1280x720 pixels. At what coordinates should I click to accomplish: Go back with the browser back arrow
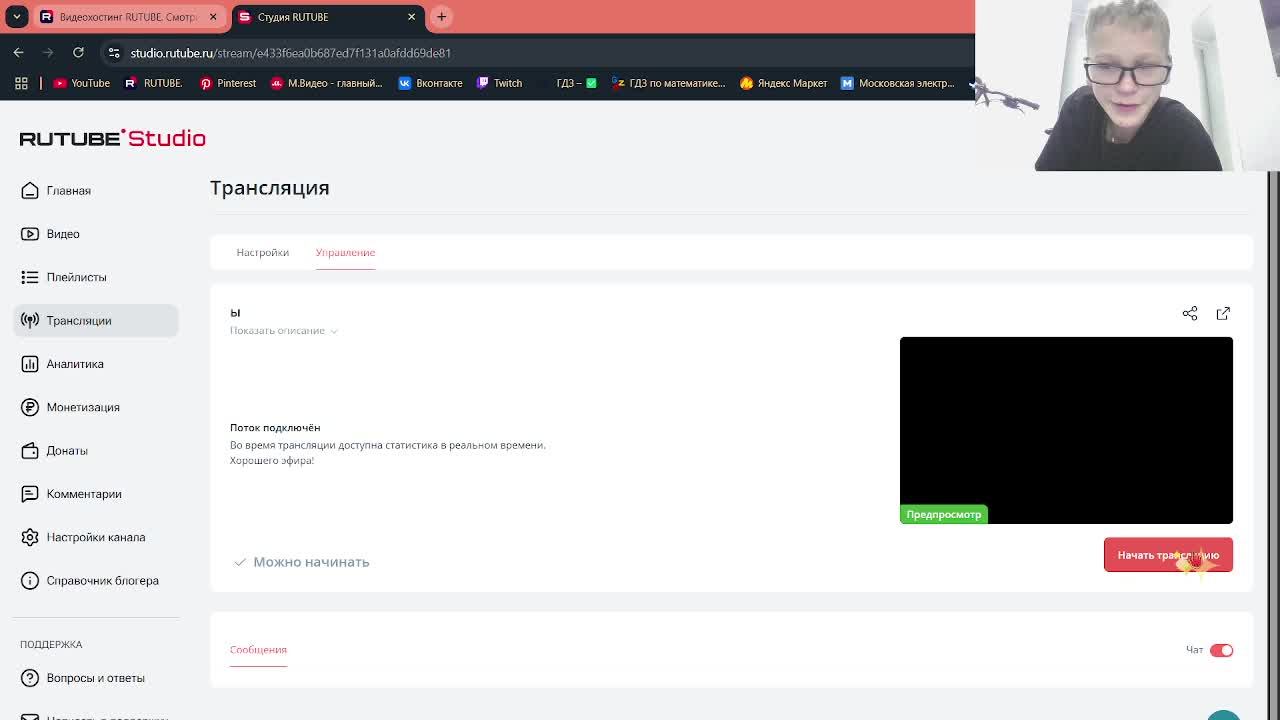pyautogui.click(x=19, y=52)
